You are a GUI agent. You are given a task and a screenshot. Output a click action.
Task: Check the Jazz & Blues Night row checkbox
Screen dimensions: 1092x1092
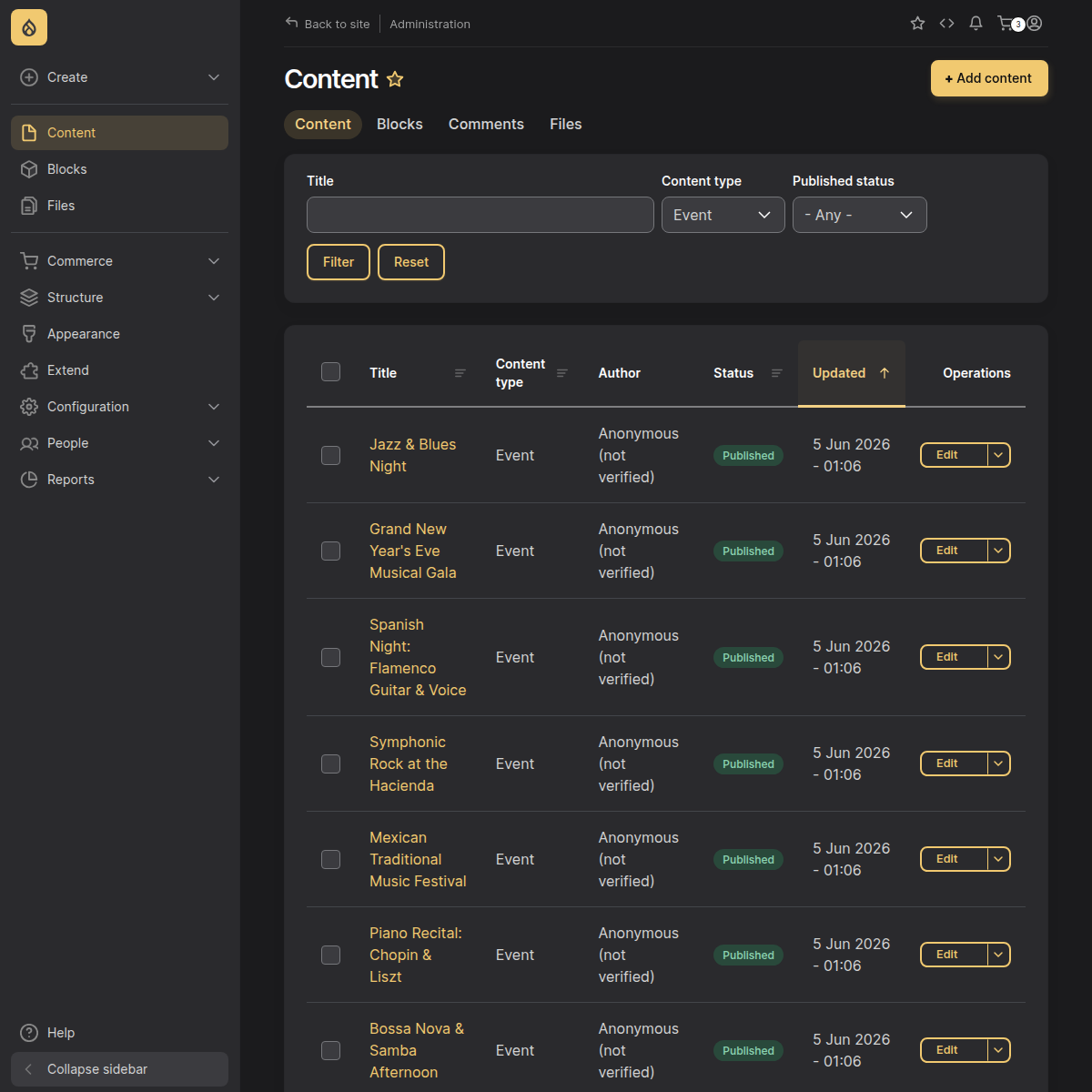331,455
